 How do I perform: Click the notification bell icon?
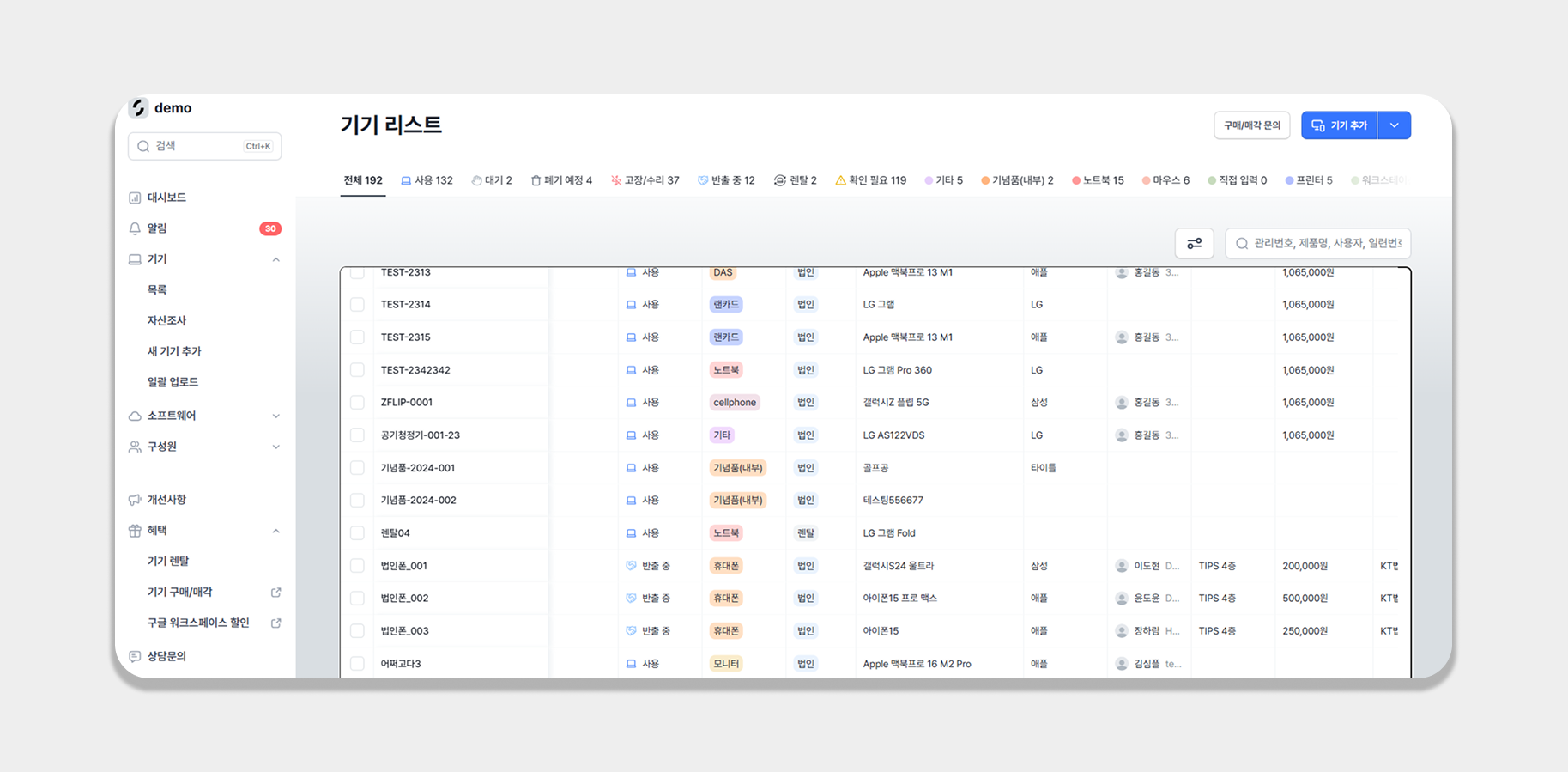[x=135, y=228]
